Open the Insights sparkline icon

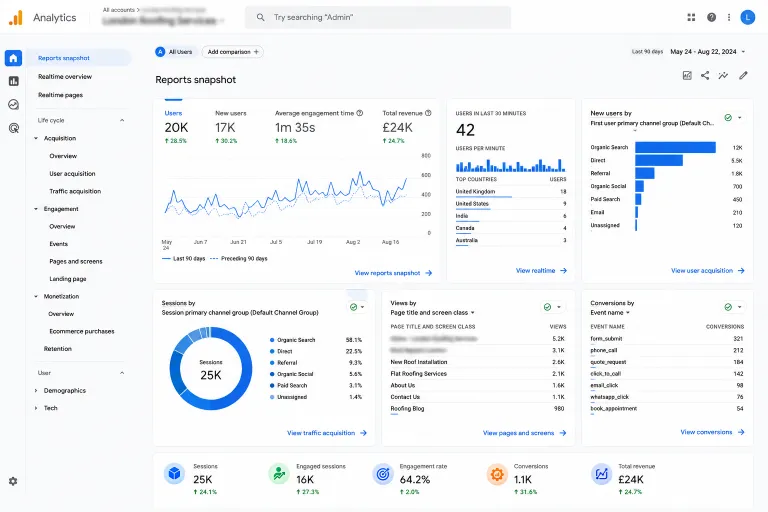tap(723, 75)
